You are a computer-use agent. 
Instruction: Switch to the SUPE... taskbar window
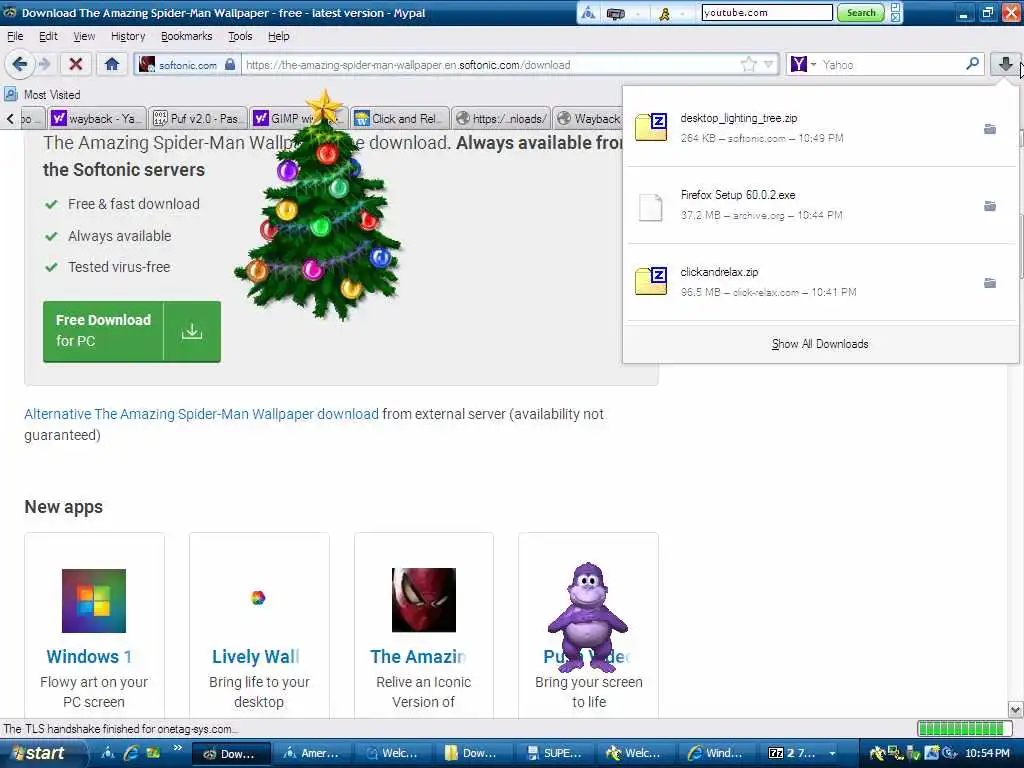pyautogui.click(x=555, y=754)
